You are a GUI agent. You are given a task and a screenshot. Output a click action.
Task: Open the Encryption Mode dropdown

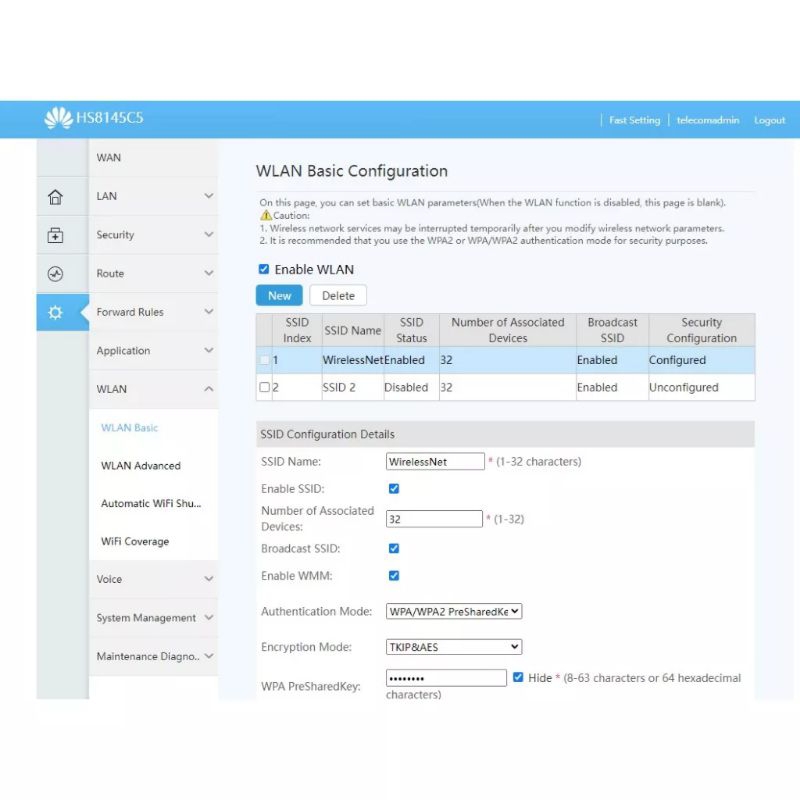click(x=454, y=647)
